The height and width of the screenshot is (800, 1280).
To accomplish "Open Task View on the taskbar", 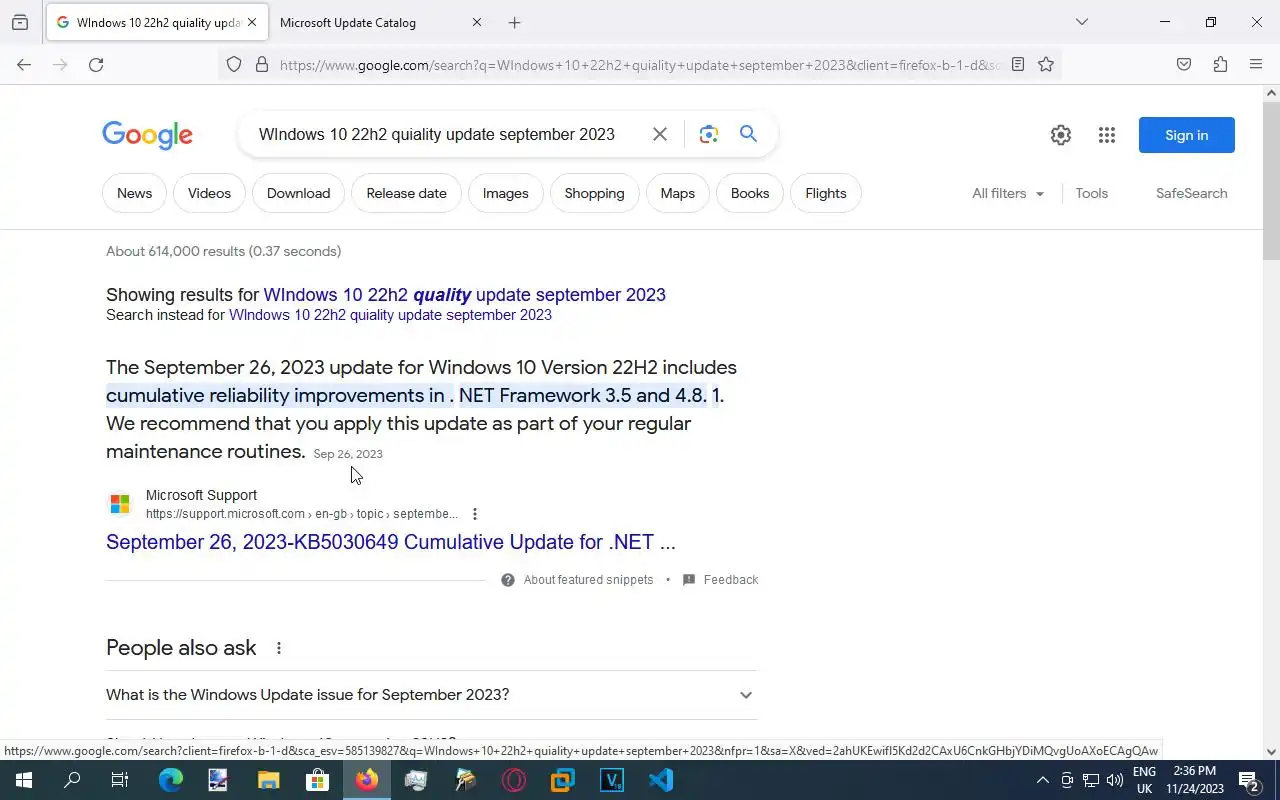I will pyautogui.click(x=120, y=780).
